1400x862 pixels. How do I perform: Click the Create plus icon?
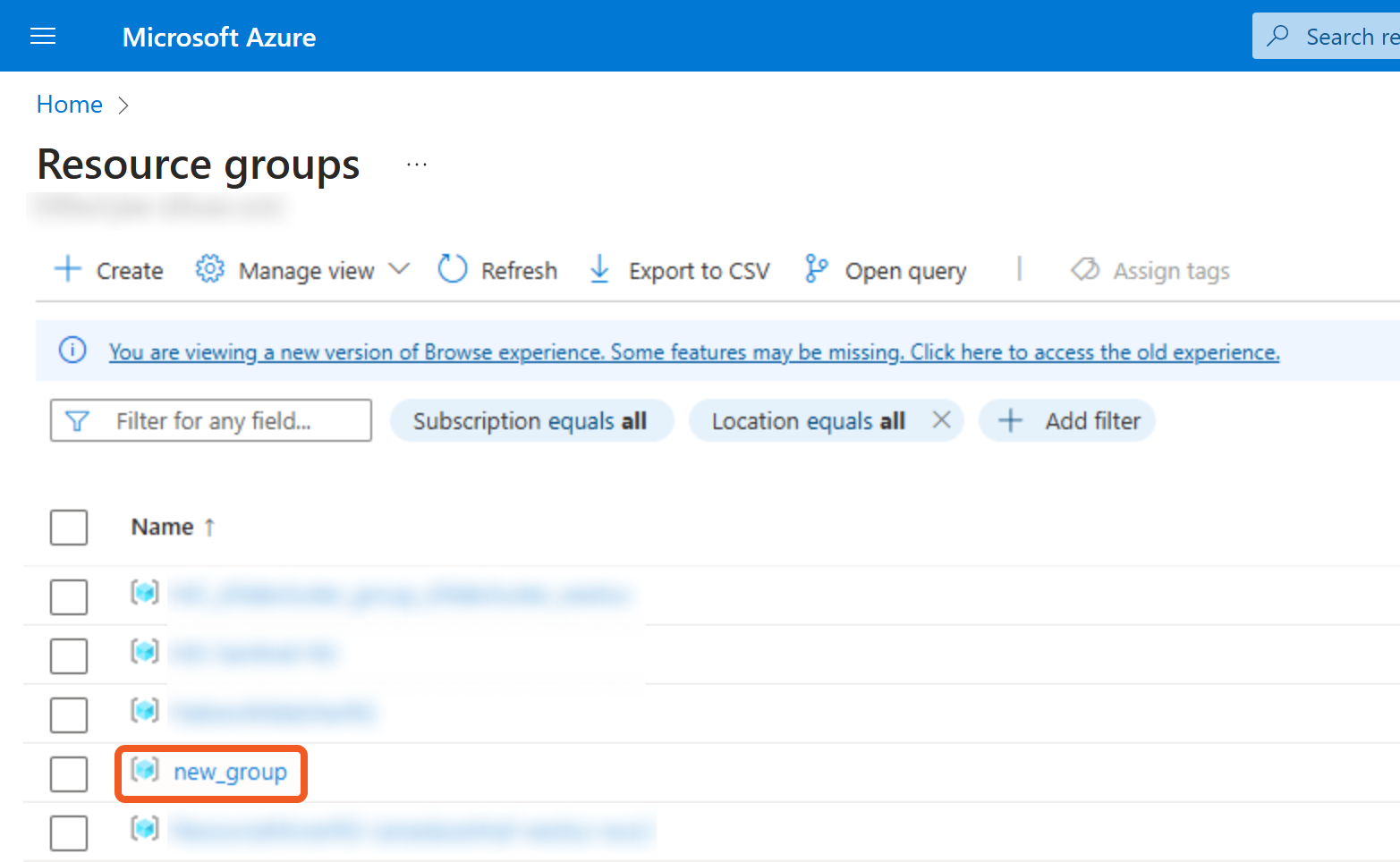[x=68, y=269]
